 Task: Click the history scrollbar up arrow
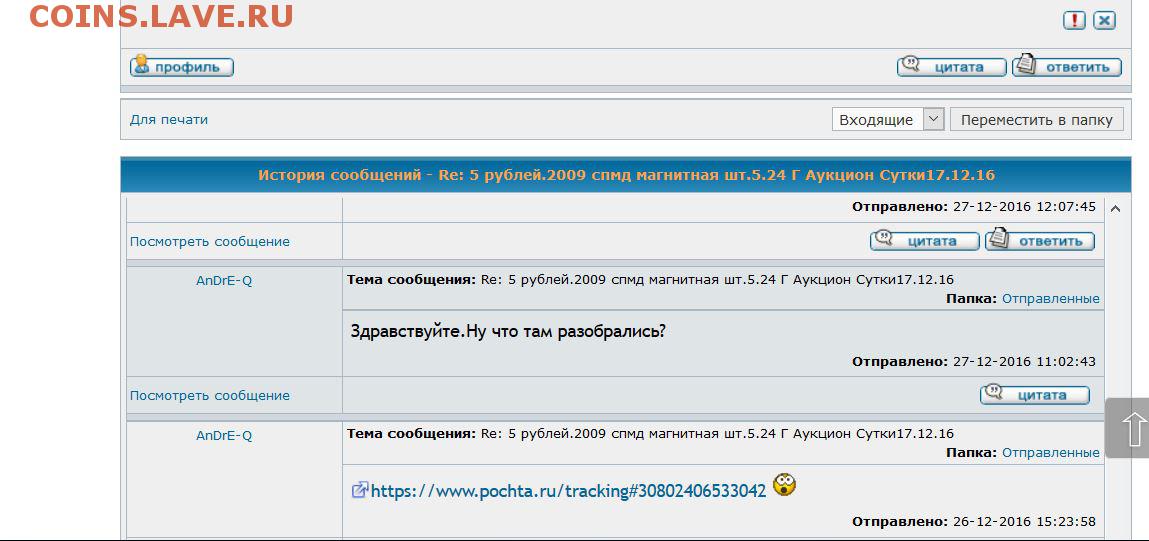click(x=1115, y=209)
